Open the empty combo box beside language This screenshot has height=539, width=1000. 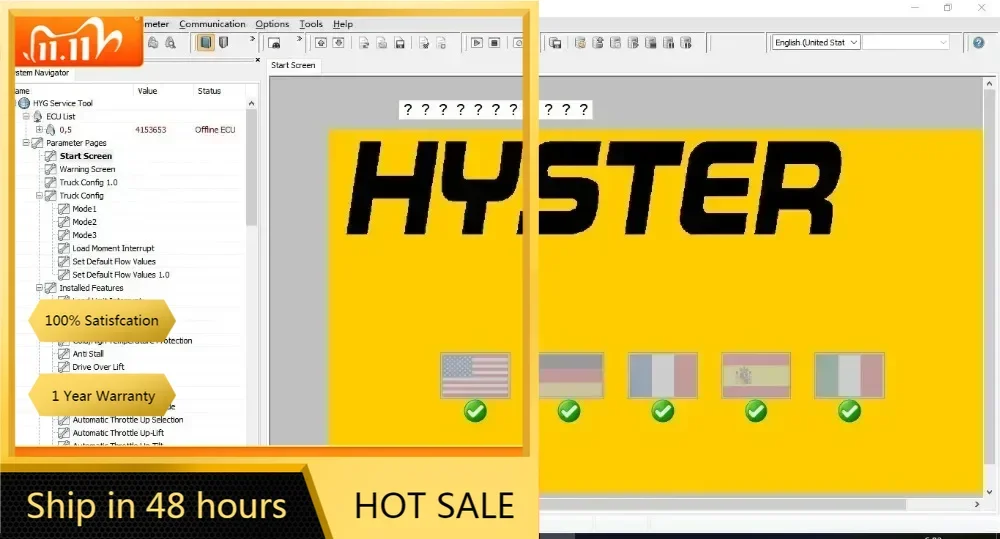point(906,42)
